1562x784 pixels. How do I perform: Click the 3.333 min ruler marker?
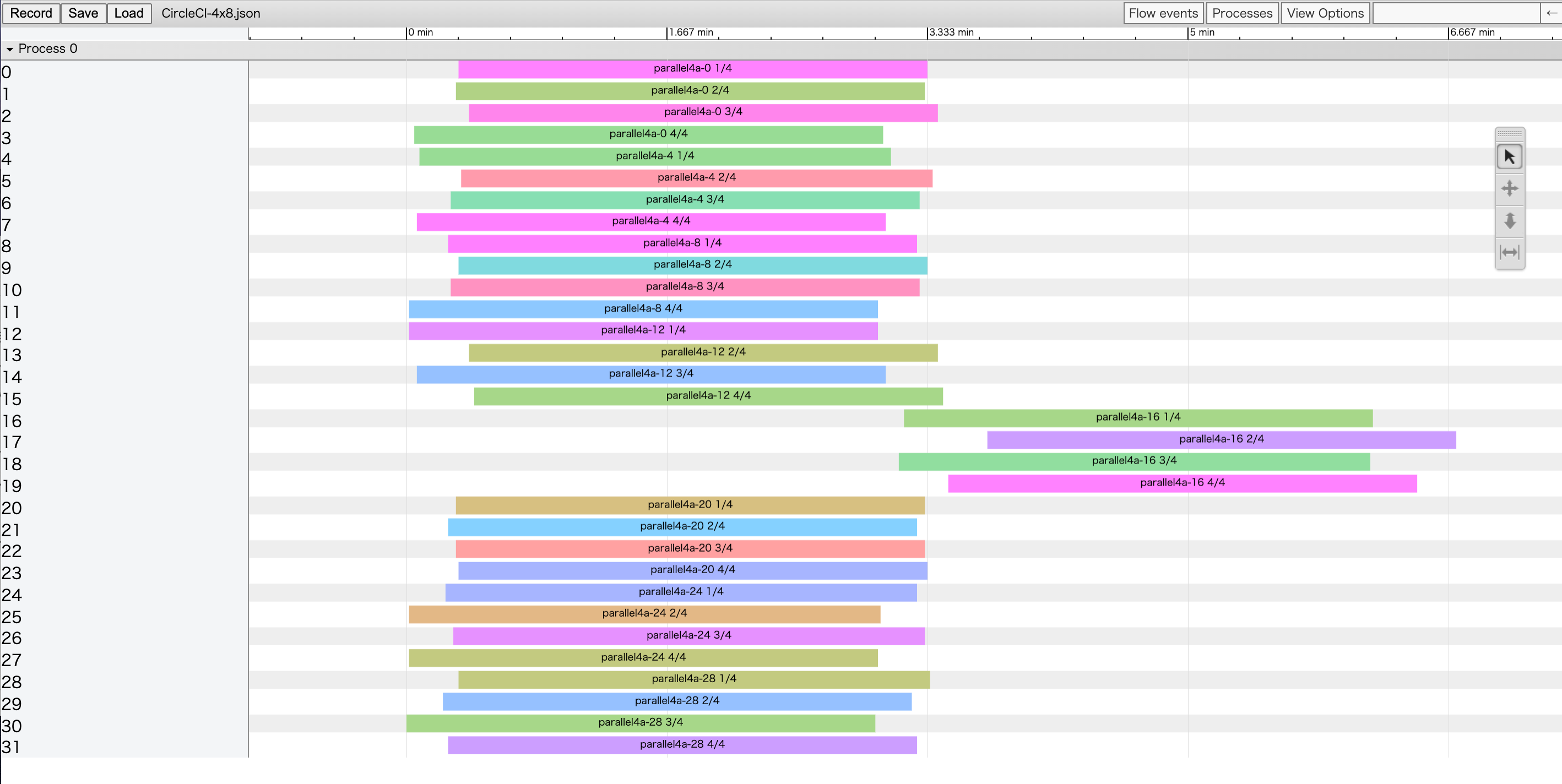tap(951, 32)
